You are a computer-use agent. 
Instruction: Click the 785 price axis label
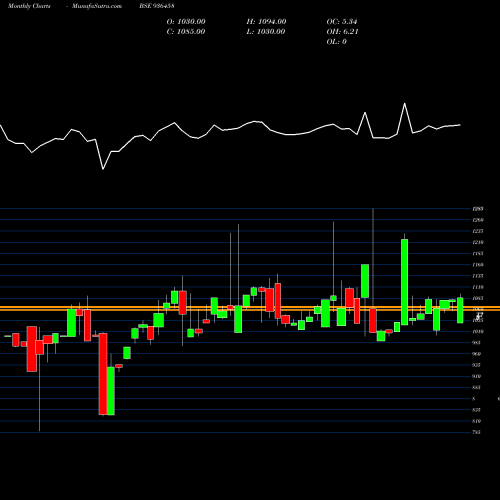(477, 432)
